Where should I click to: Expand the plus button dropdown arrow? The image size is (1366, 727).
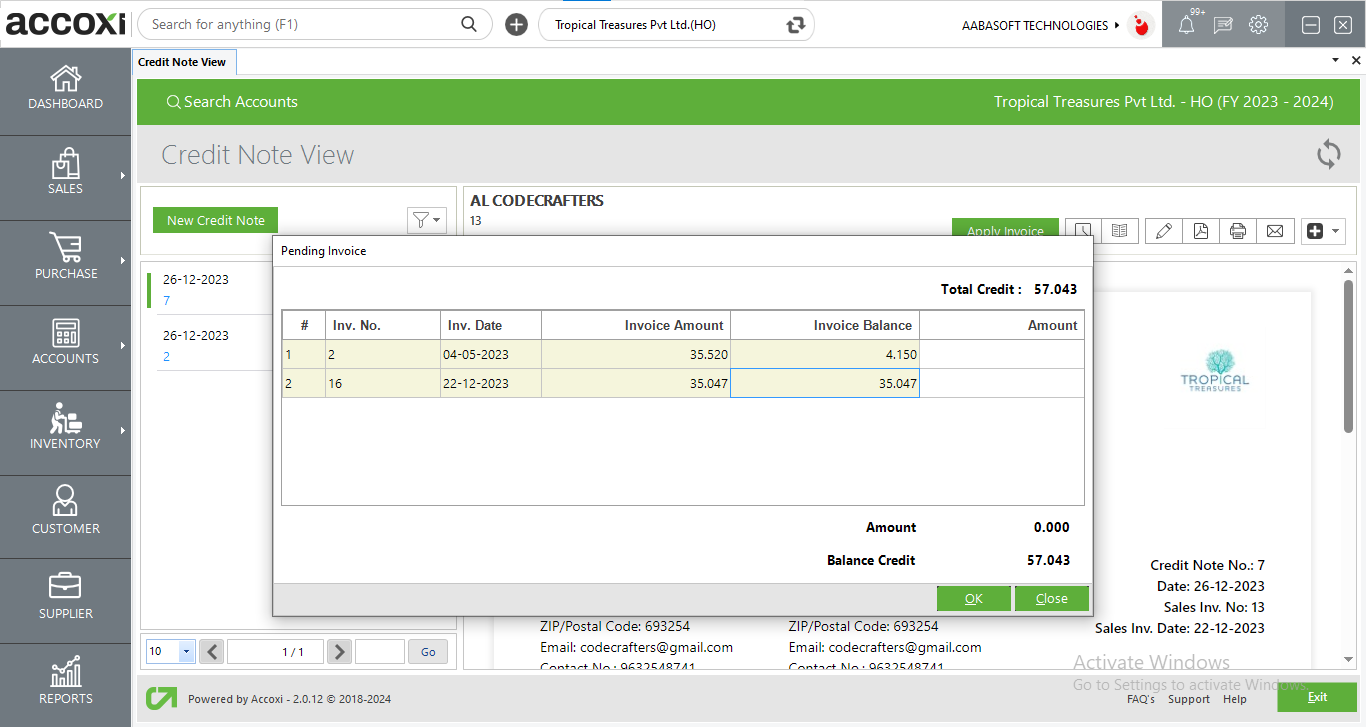[x=1334, y=230]
